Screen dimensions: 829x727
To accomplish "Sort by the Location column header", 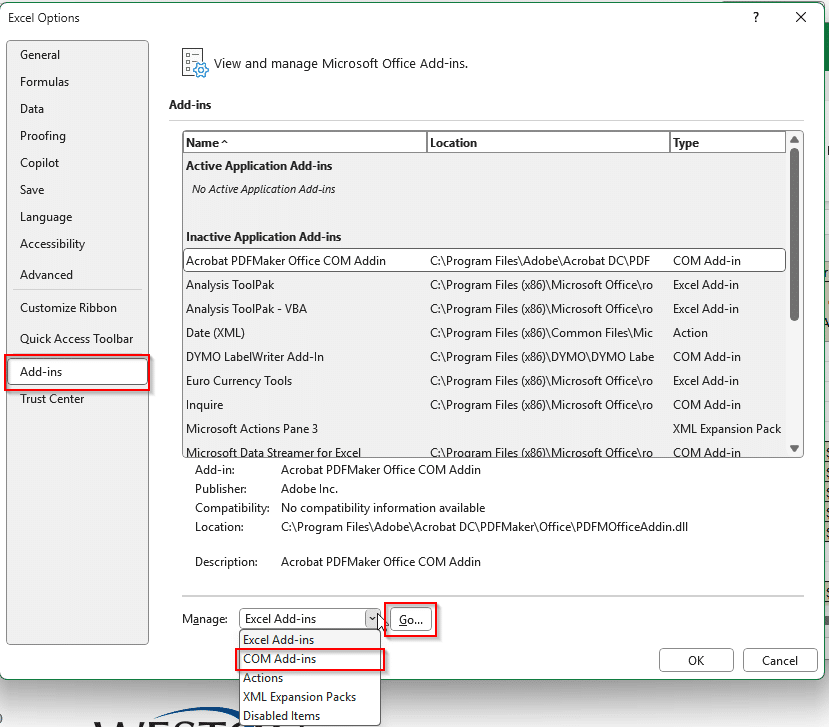I will coord(548,143).
